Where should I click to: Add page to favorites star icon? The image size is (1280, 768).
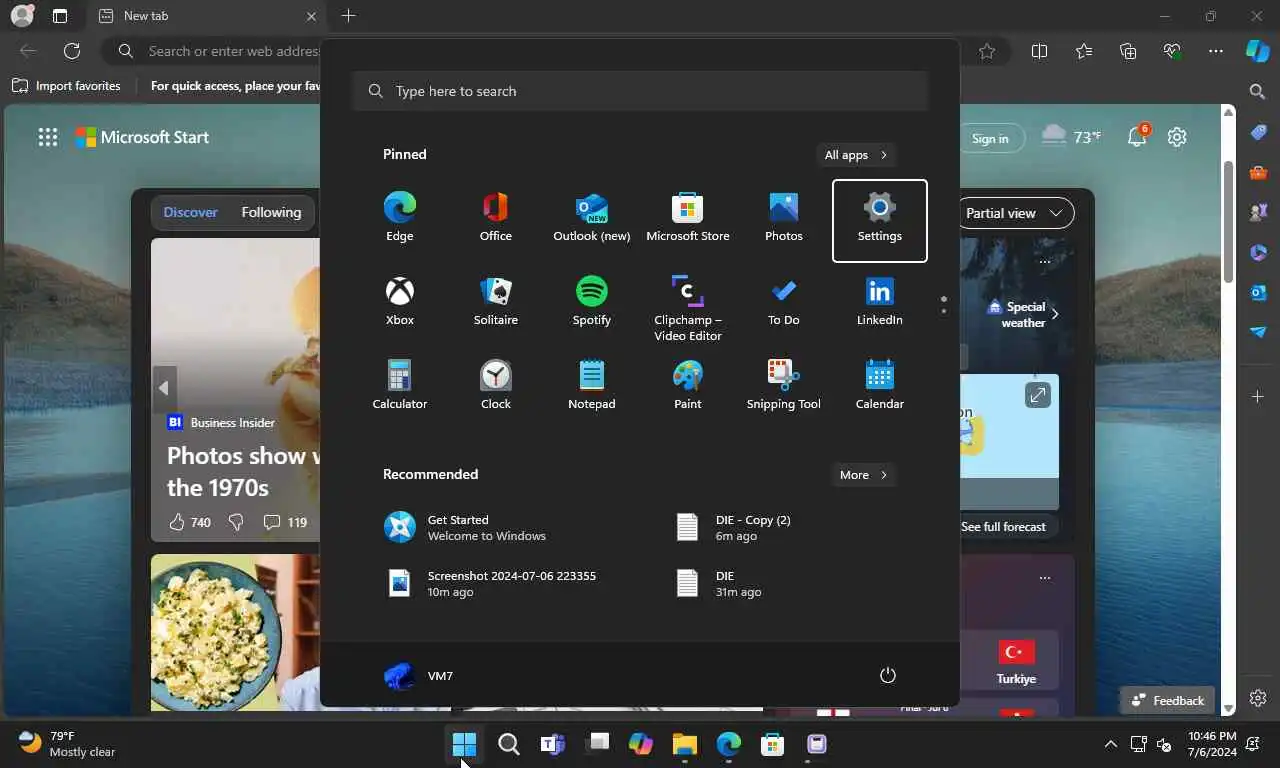987,51
